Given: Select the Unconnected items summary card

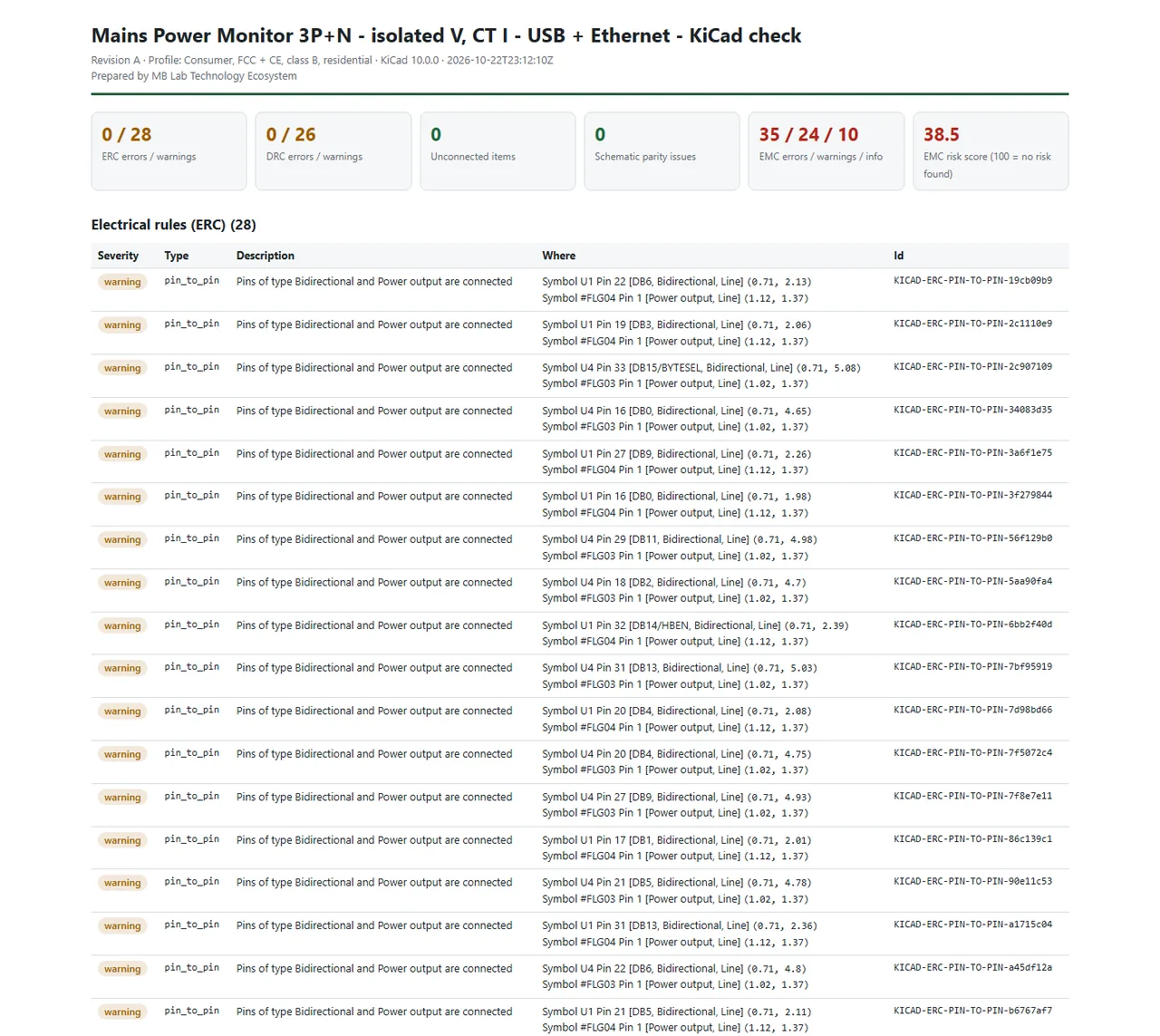Looking at the screenshot, I should (498, 151).
